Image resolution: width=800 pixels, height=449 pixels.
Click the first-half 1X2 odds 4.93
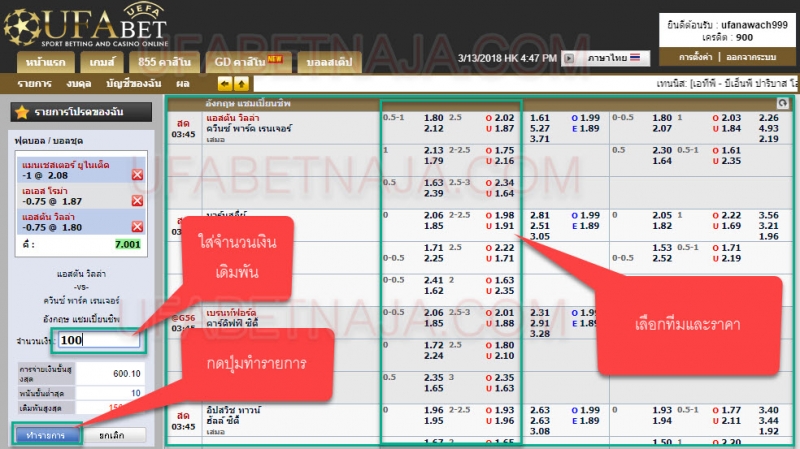tap(769, 129)
